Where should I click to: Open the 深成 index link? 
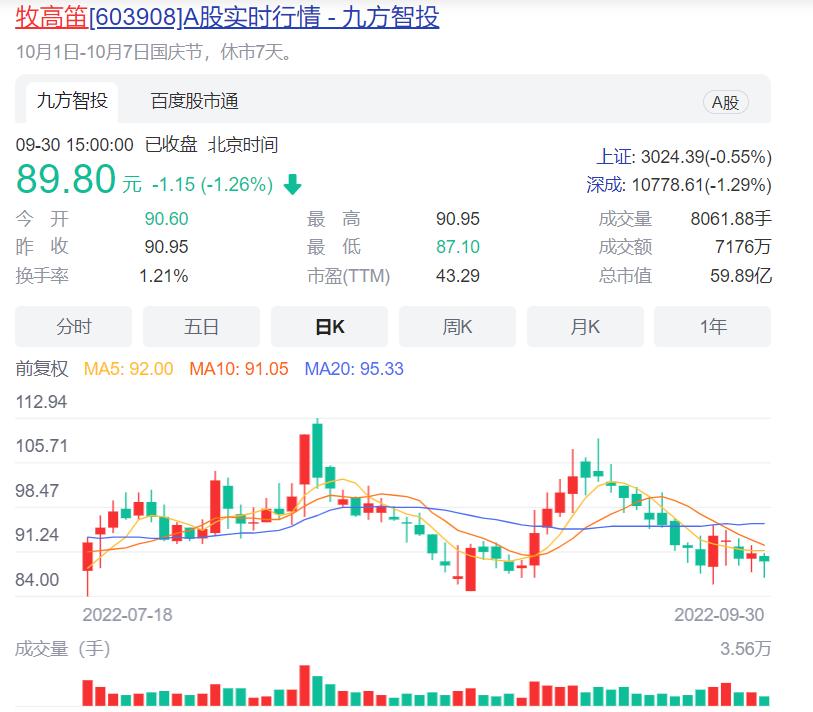(606, 185)
